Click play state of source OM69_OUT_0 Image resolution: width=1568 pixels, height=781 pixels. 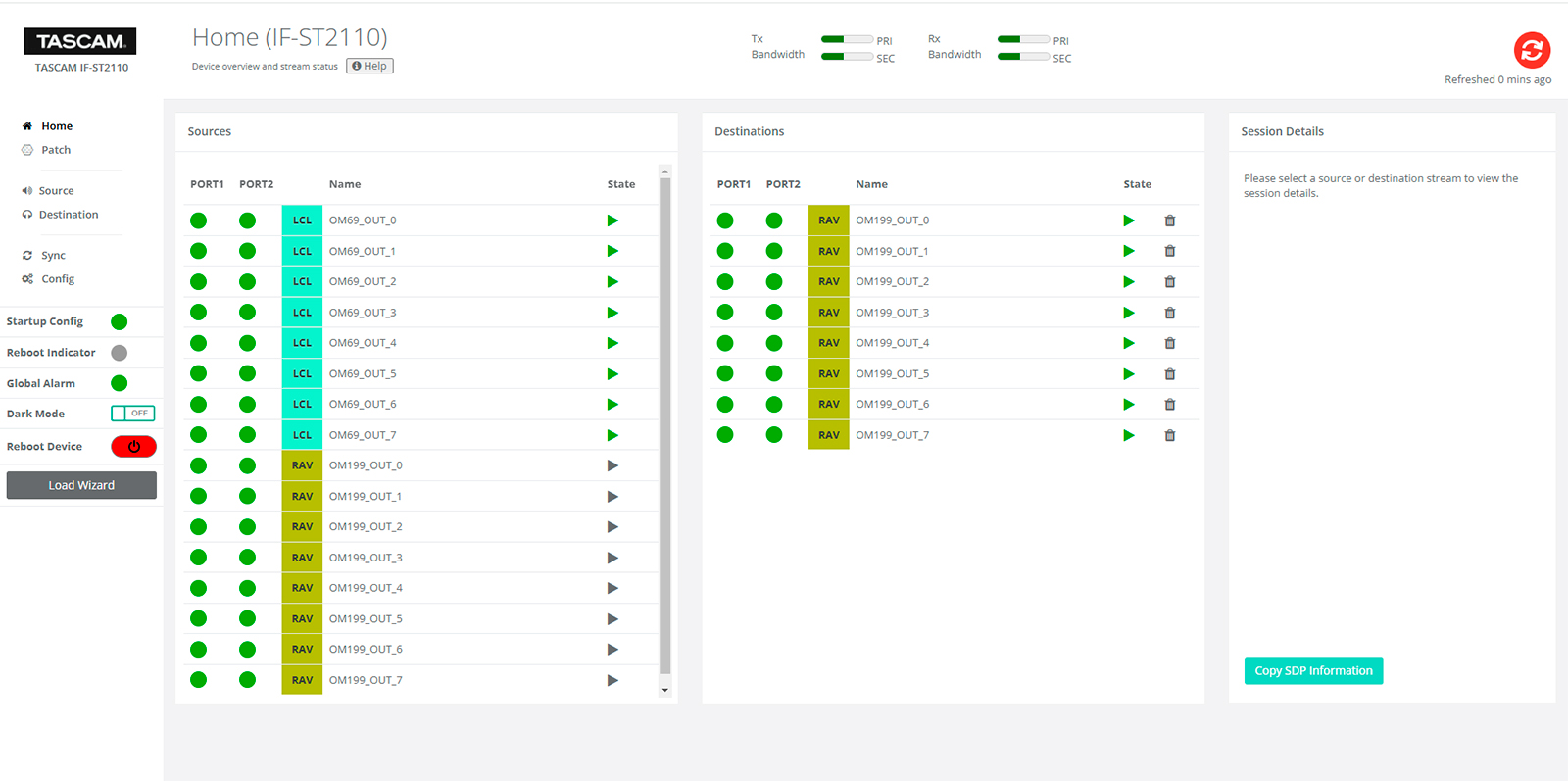point(612,220)
